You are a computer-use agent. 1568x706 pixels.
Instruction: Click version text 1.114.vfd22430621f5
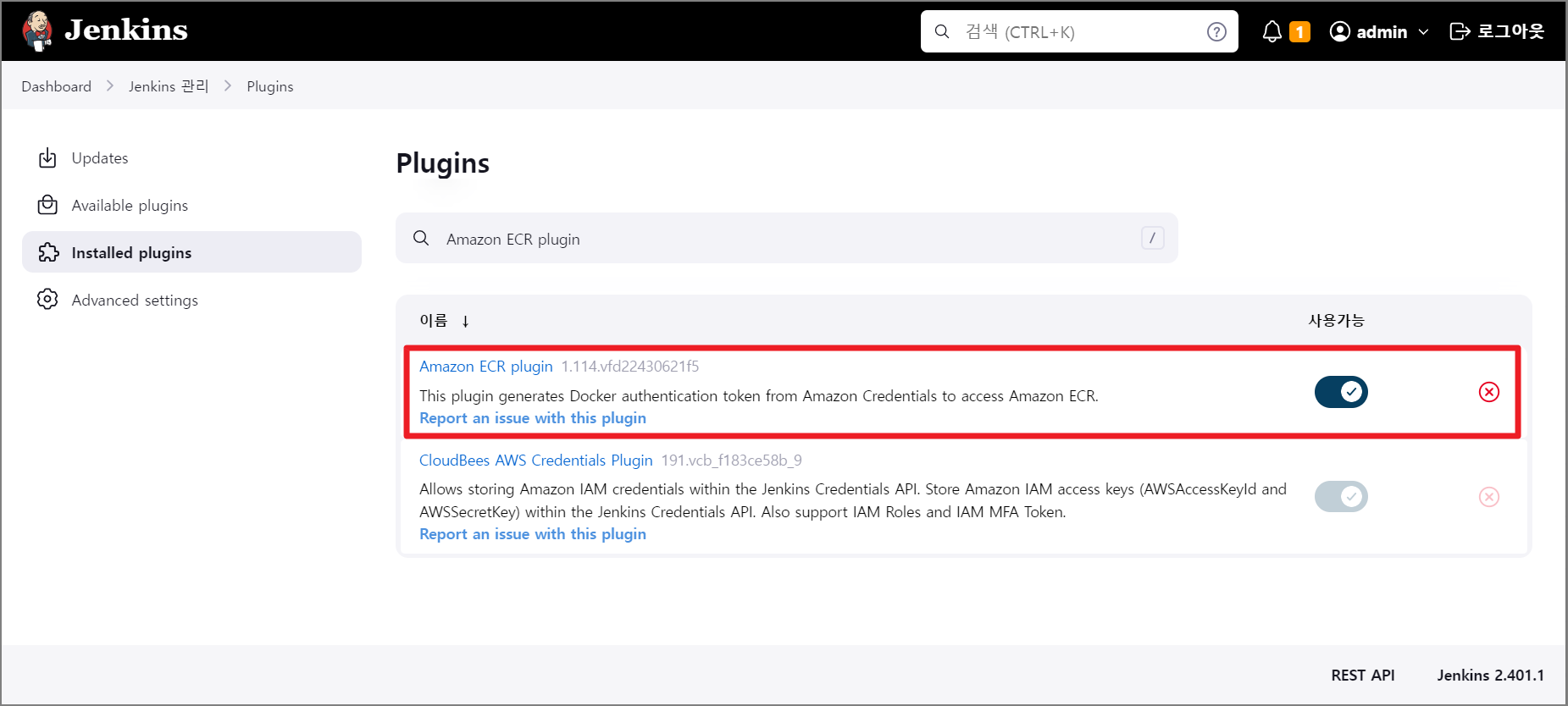click(x=630, y=367)
